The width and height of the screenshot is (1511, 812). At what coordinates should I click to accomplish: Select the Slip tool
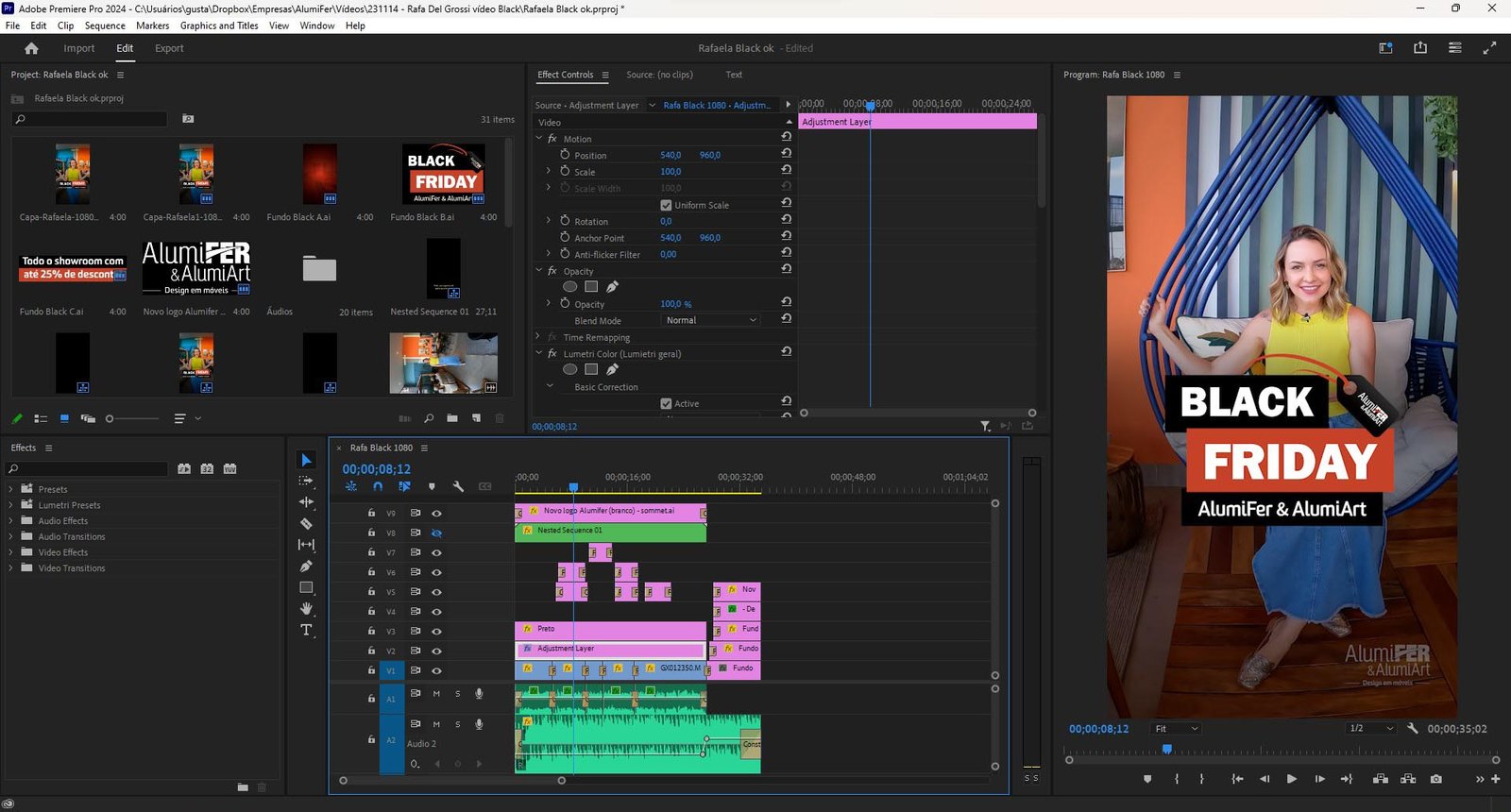pyautogui.click(x=306, y=545)
